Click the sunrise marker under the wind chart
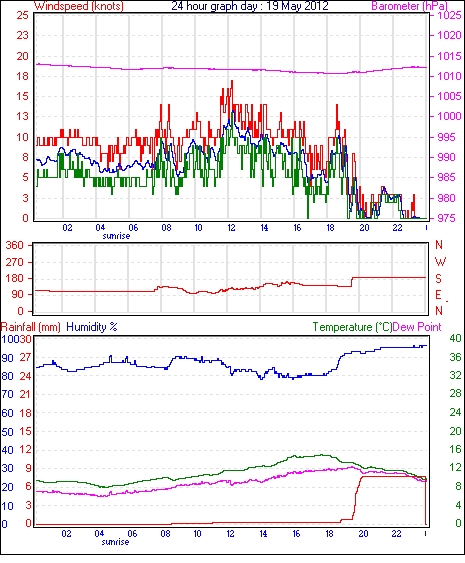Viewport: 465px width, 563px height. [x=116, y=236]
